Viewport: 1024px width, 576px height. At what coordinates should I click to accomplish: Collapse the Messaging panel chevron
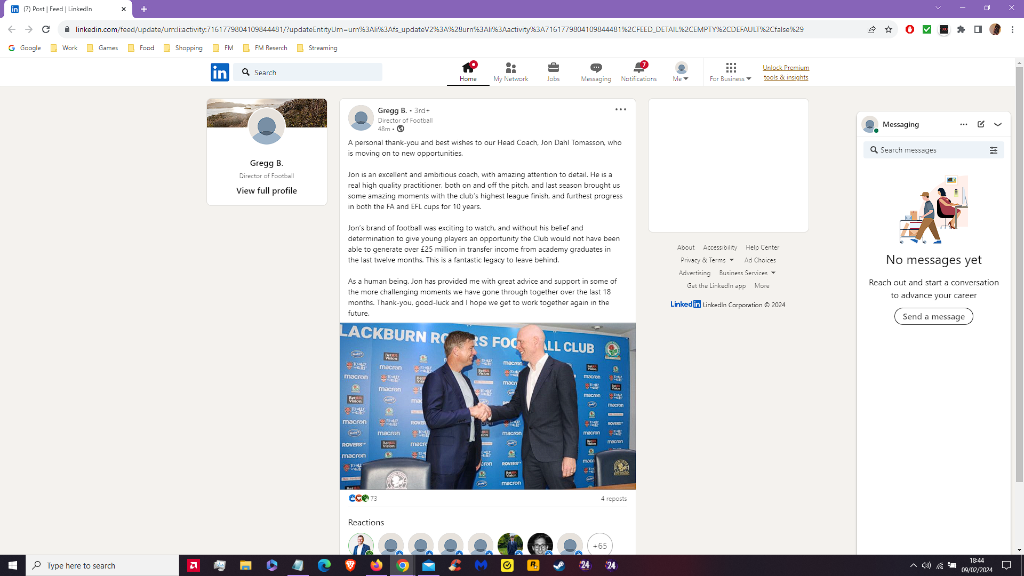[998, 124]
